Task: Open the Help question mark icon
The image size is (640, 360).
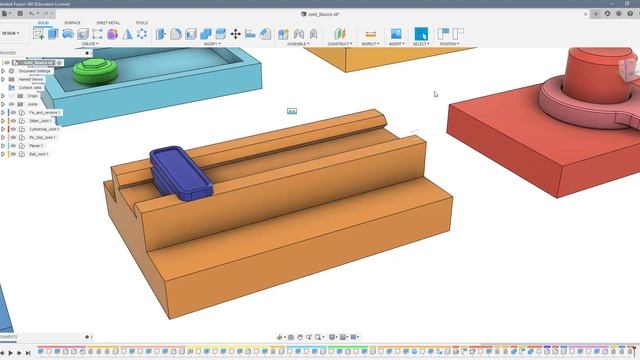Action: [630, 13]
